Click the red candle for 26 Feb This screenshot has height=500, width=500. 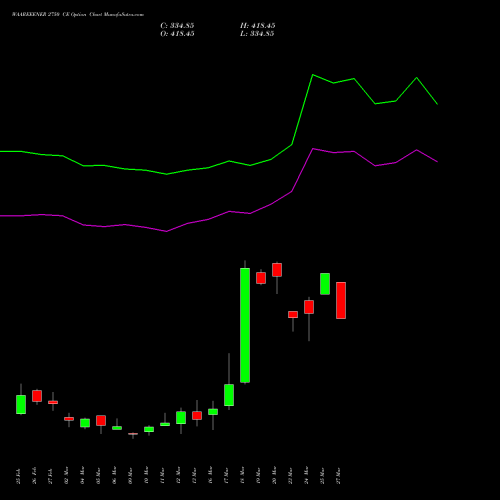[37, 396]
